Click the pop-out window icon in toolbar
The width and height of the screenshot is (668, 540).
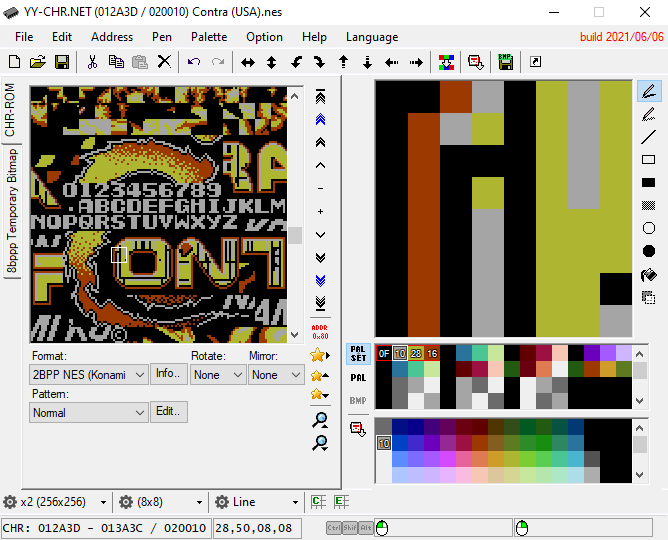536,62
